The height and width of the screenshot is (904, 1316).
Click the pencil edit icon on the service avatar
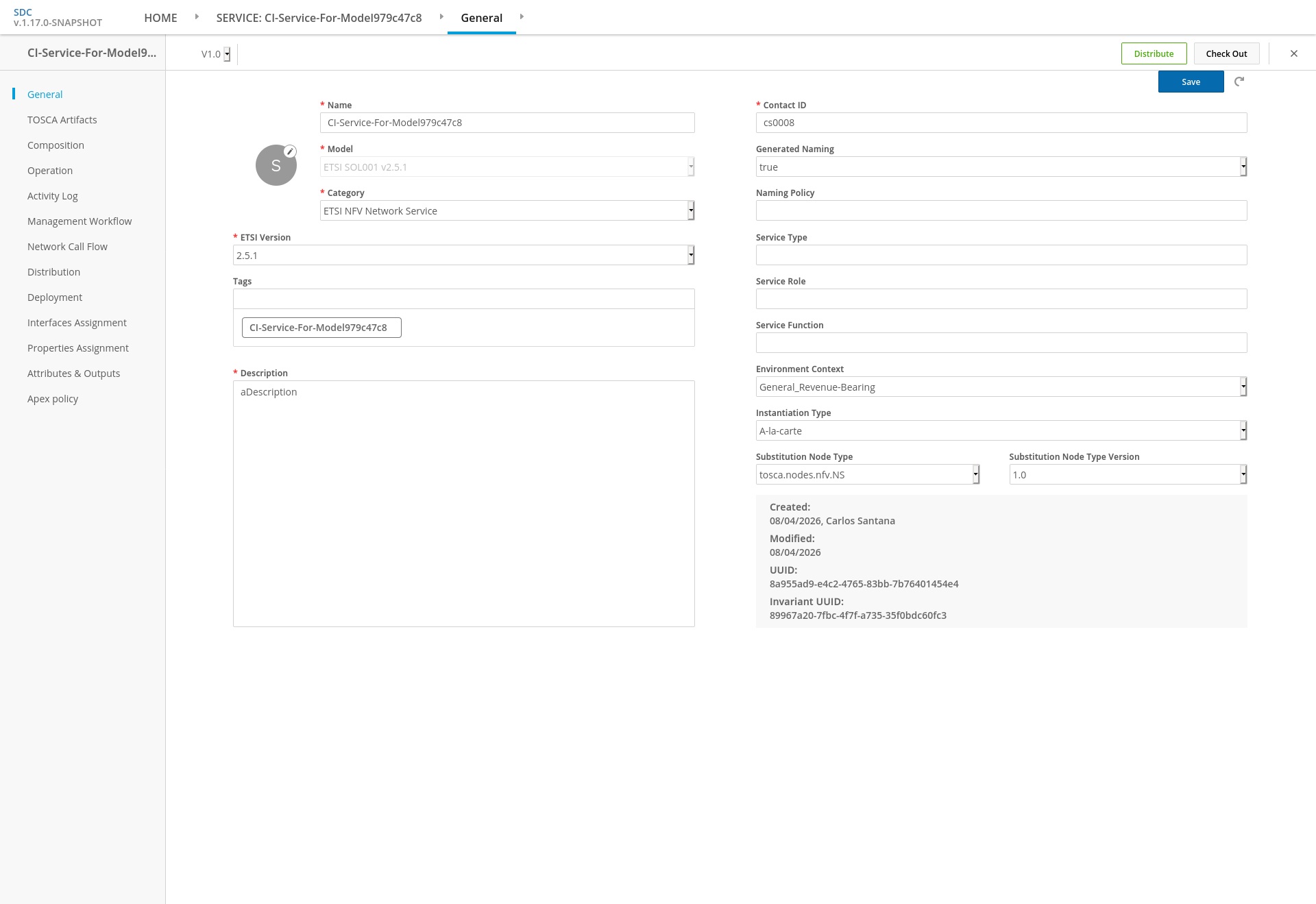click(x=290, y=151)
